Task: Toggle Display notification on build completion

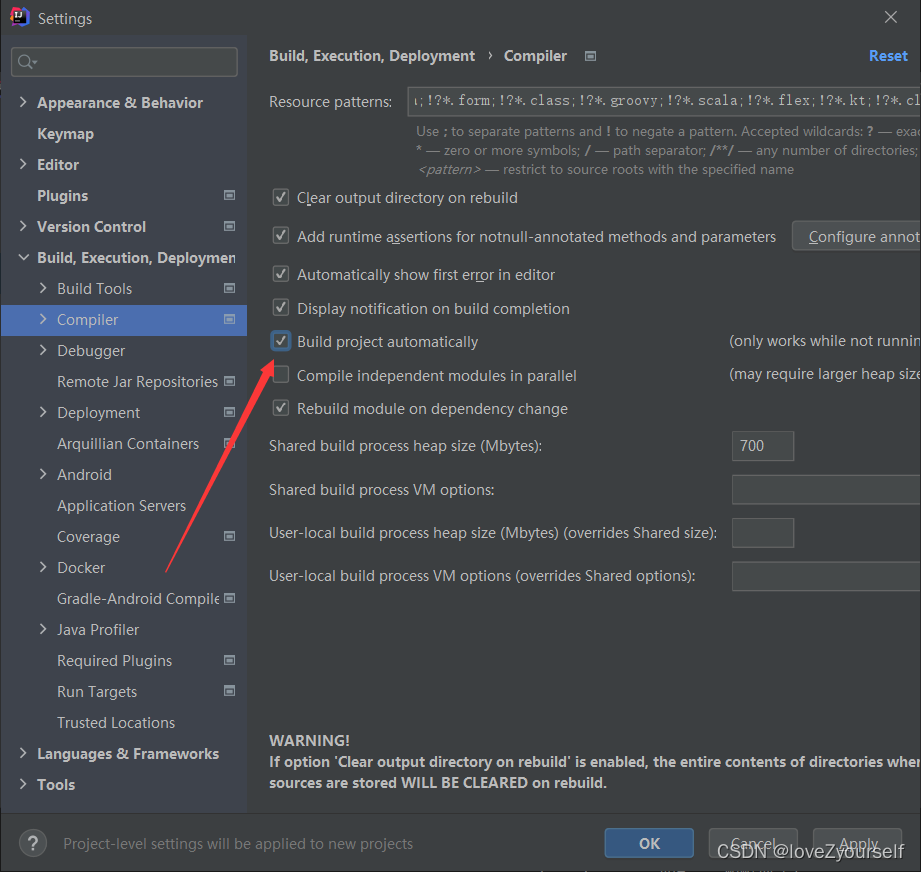Action: click(x=281, y=308)
